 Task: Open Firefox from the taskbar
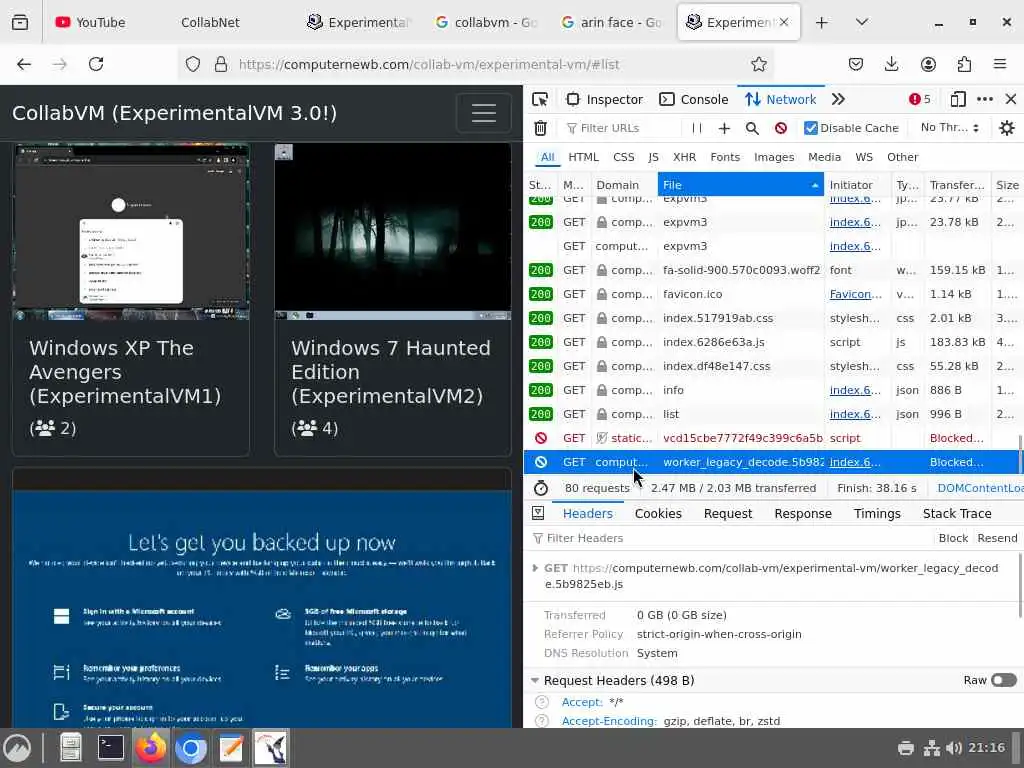coord(150,748)
